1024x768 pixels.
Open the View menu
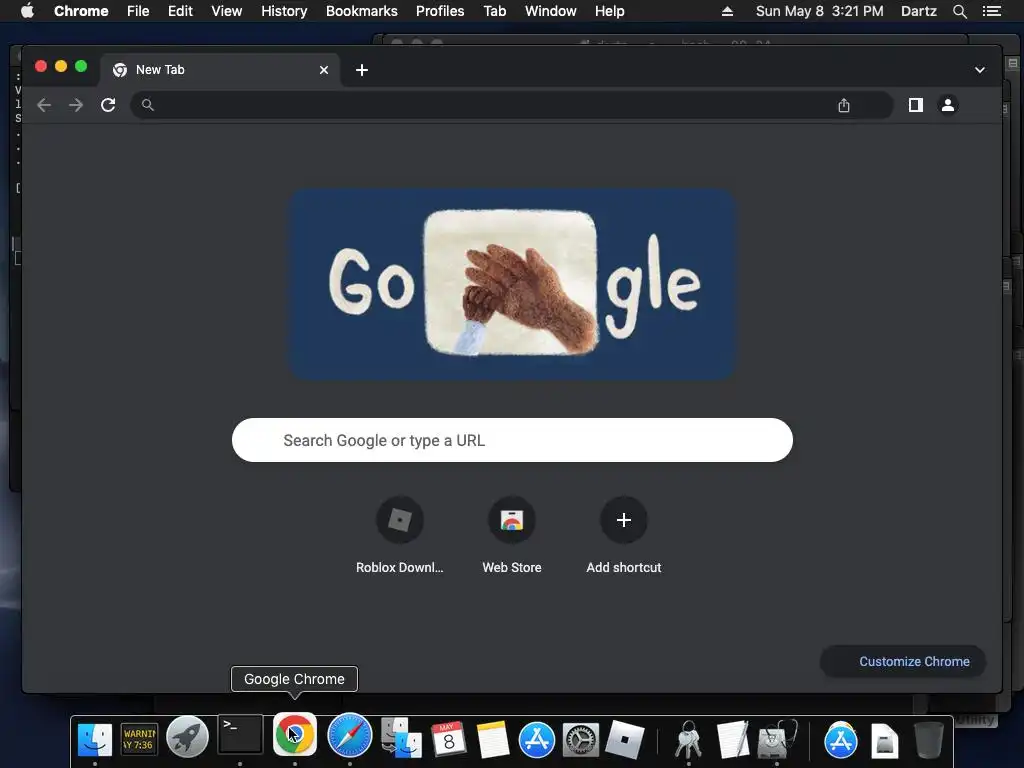pos(227,11)
